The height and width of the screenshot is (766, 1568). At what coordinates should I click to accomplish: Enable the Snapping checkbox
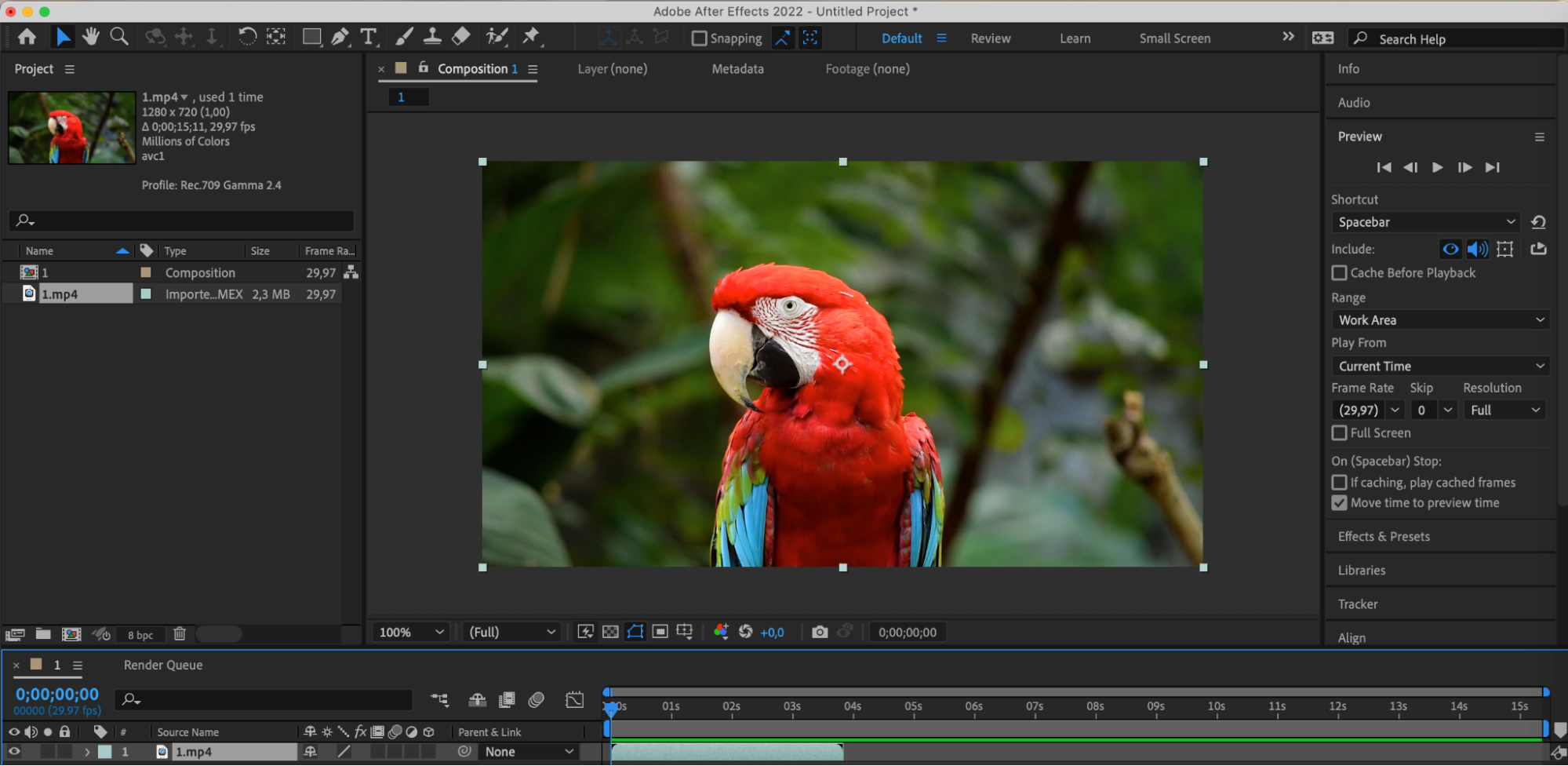click(x=699, y=38)
